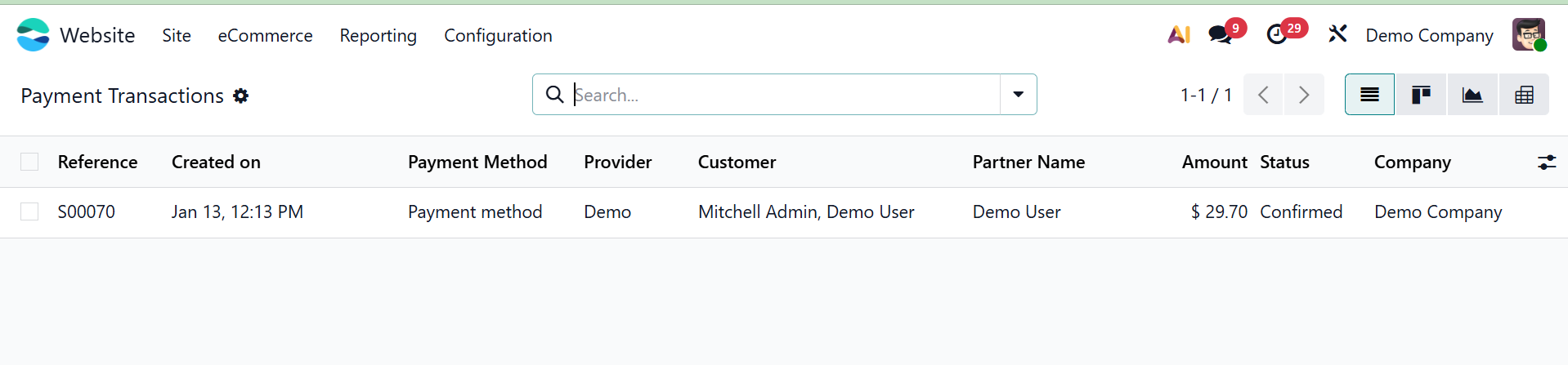Open the AI assistant icon
This screenshot has height=365, width=1568.
(1179, 34)
